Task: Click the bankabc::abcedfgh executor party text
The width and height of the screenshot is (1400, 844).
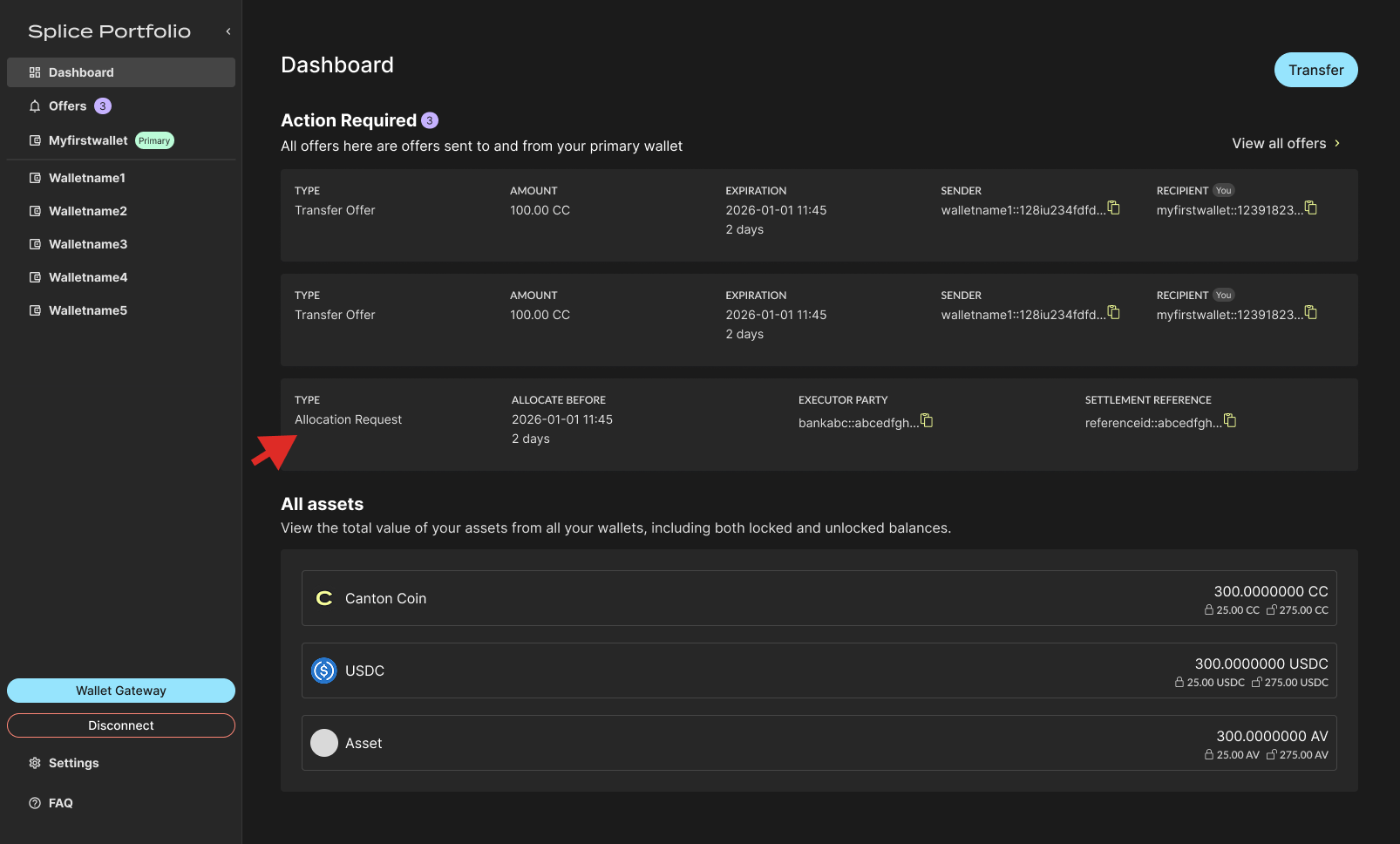Action: pyautogui.click(x=858, y=423)
